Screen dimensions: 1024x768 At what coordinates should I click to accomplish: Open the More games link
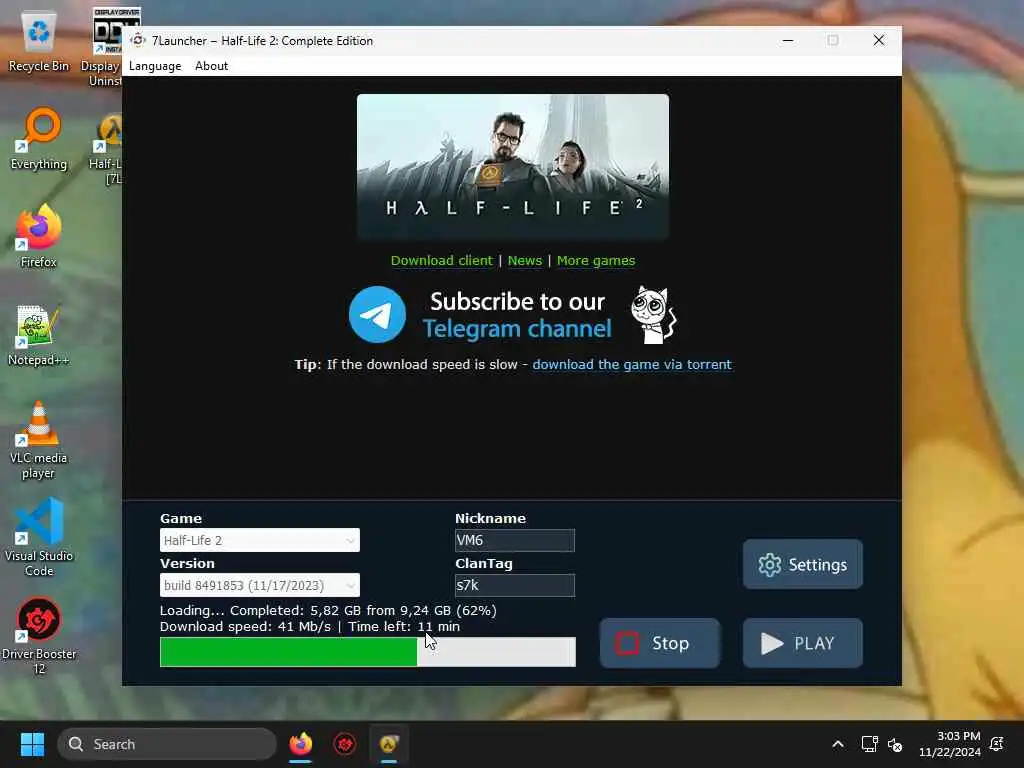pyautogui.click(x=596, y=261)
